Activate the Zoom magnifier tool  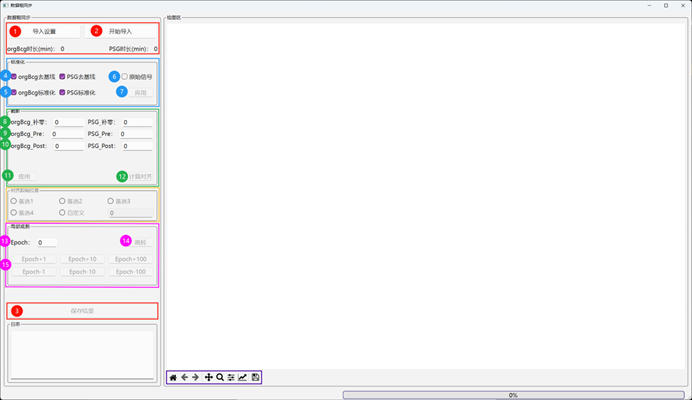click(x=220, y=377)
